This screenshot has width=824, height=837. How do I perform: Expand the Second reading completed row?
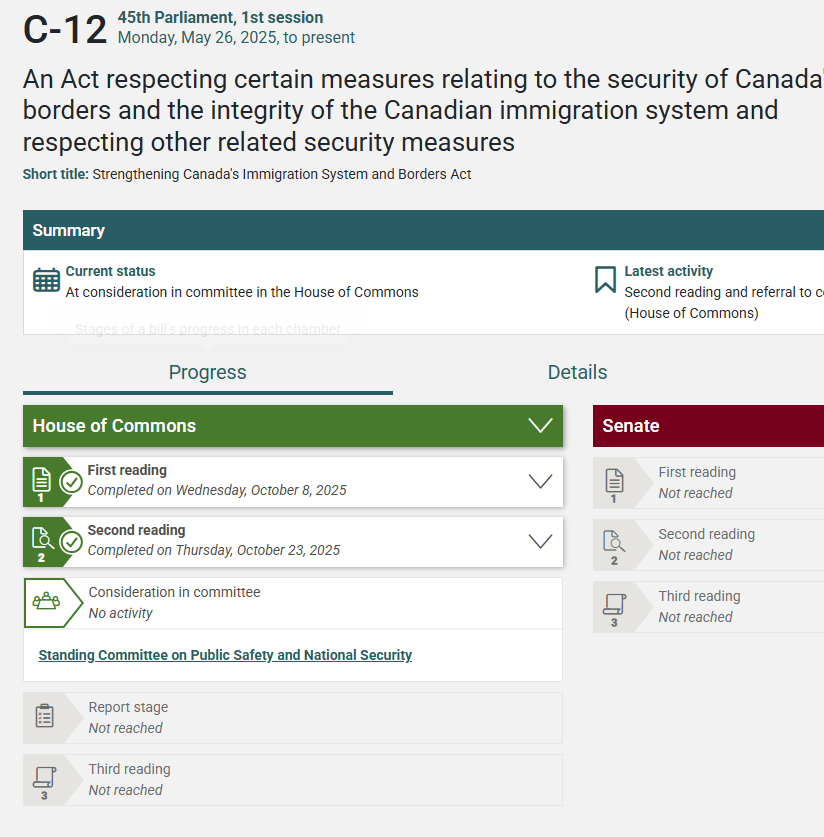[x=540, y=541]
